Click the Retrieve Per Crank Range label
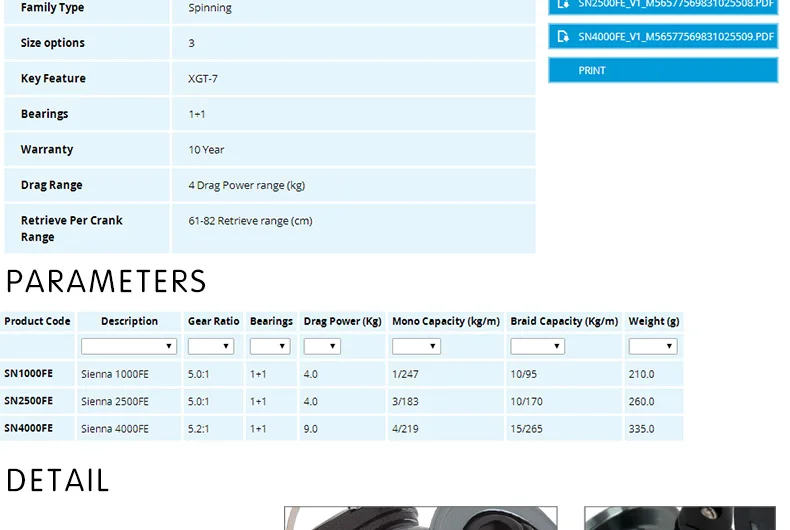Viewport: 790px width, 530px height. tap(72, 229)
